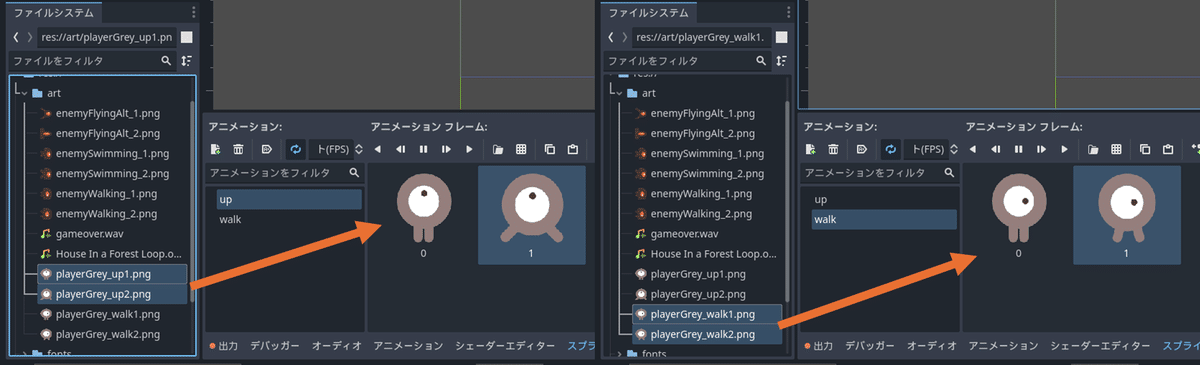
Task: Paste frame icon in right screenshot
Action: (1168, 149)
